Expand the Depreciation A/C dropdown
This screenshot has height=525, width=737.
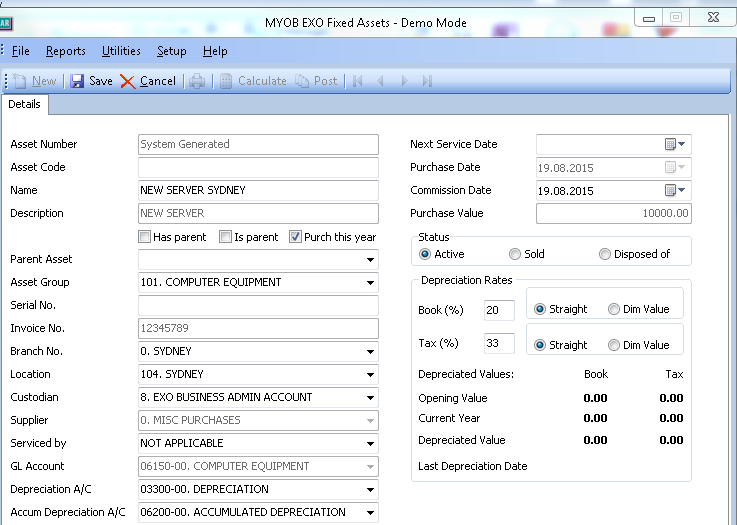[370, 490]
